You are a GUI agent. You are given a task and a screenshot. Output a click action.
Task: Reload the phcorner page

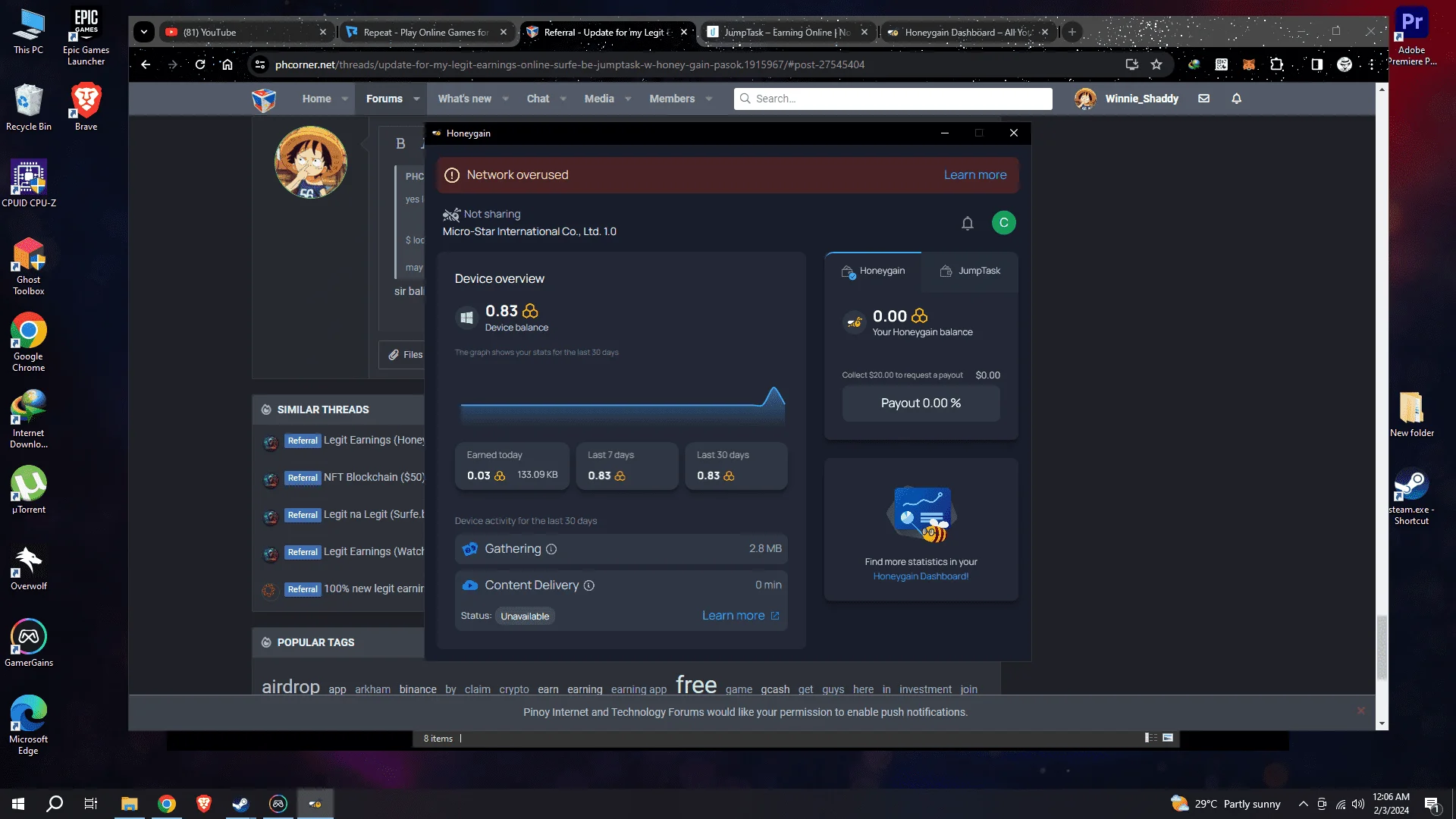pos(200,64)
